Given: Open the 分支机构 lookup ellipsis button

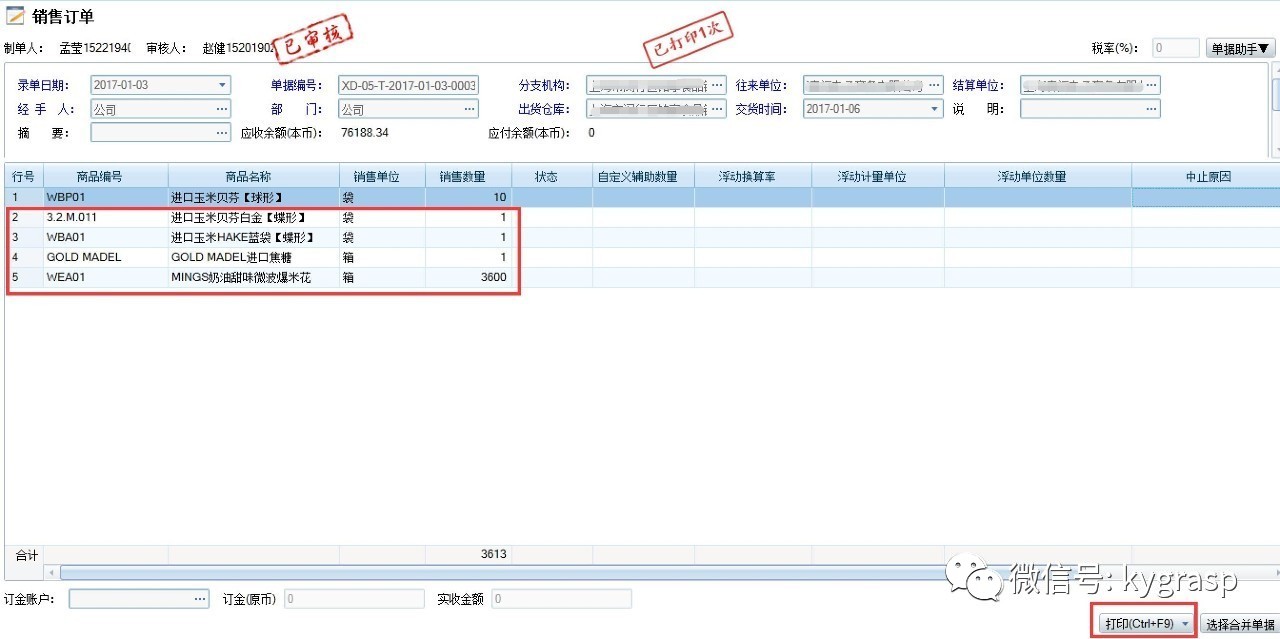Looking at the screenshot, I should pyautogui.click(x=717, y=85).
